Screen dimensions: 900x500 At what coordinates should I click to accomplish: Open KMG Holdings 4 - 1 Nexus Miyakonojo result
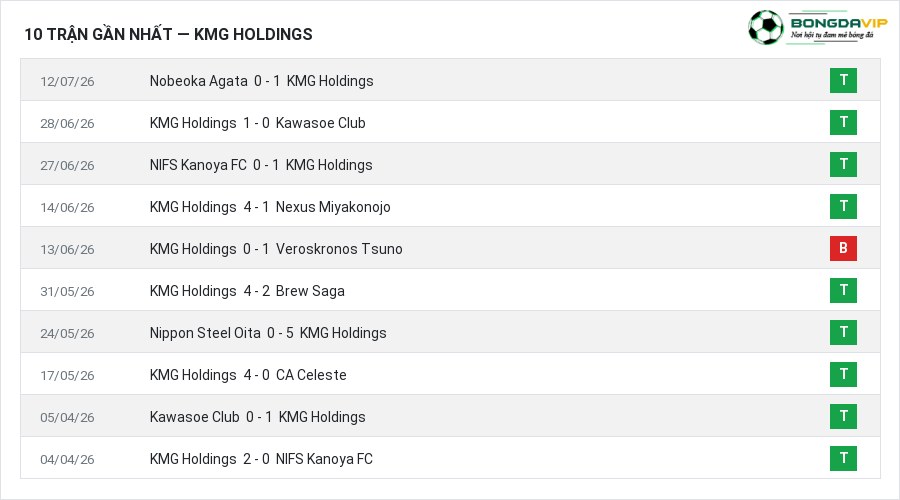click(270, 207)
